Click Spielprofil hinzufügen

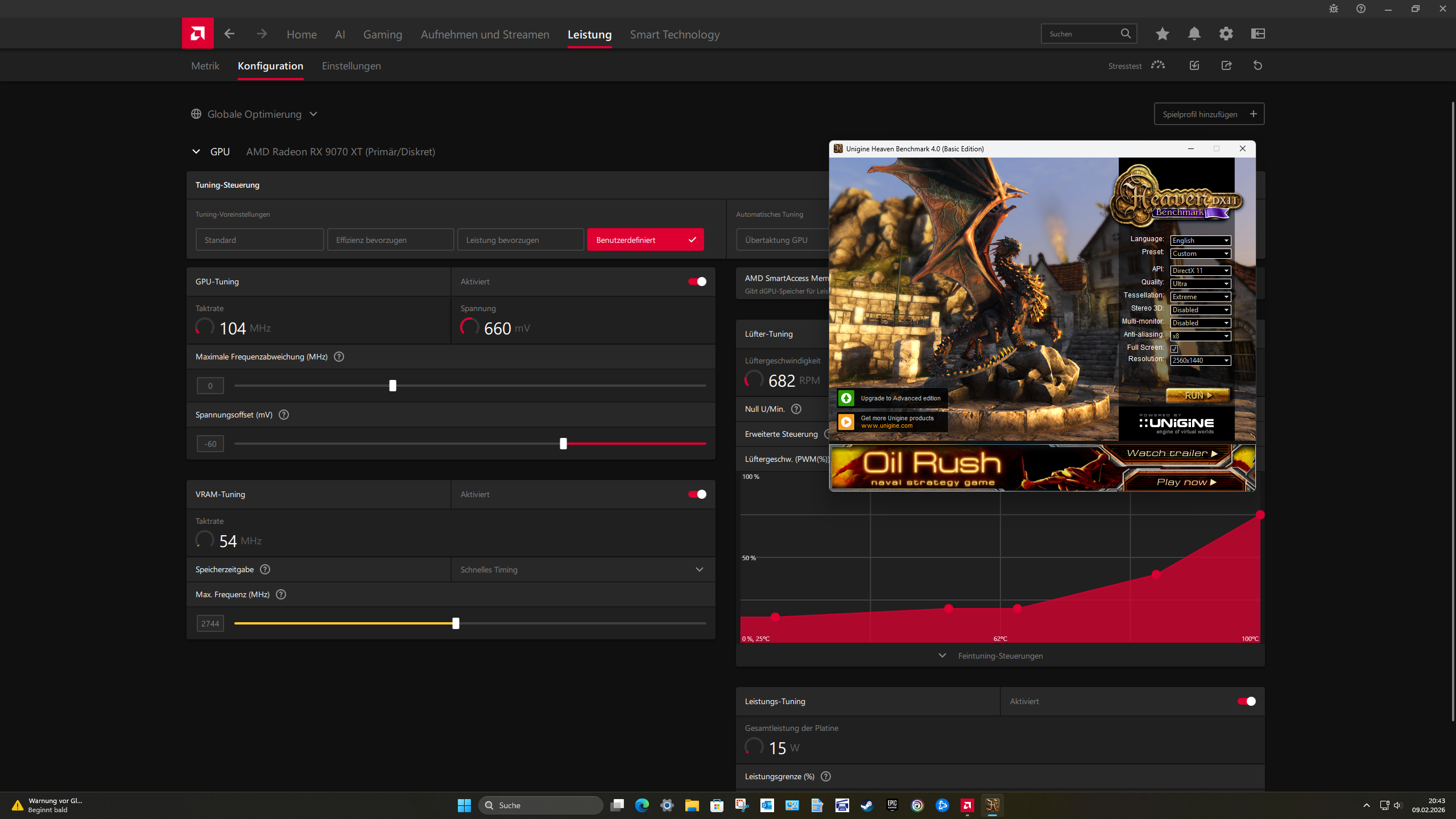point(1209,114)
